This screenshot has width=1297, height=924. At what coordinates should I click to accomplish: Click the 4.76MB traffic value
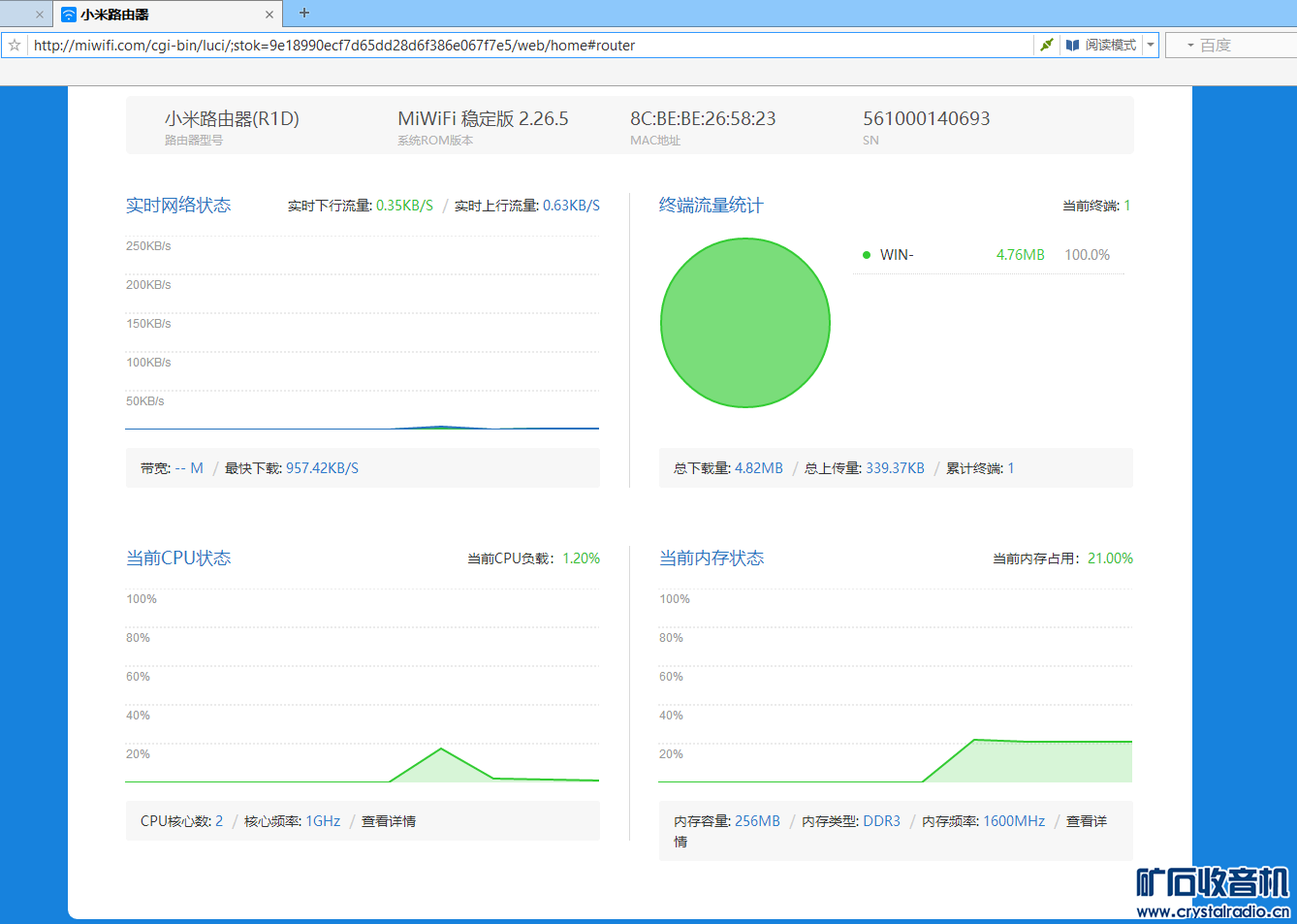(1021, 255)
